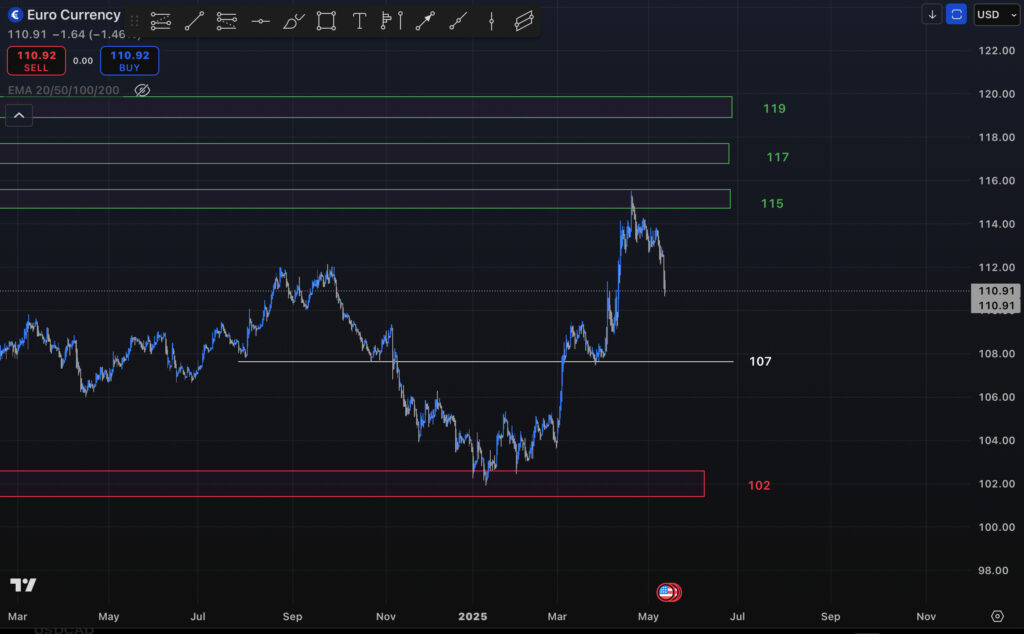The height and width of the screenshot is (634, 1024).
Task: Select the Text annotation tool
Action: [x=359, y=20]
